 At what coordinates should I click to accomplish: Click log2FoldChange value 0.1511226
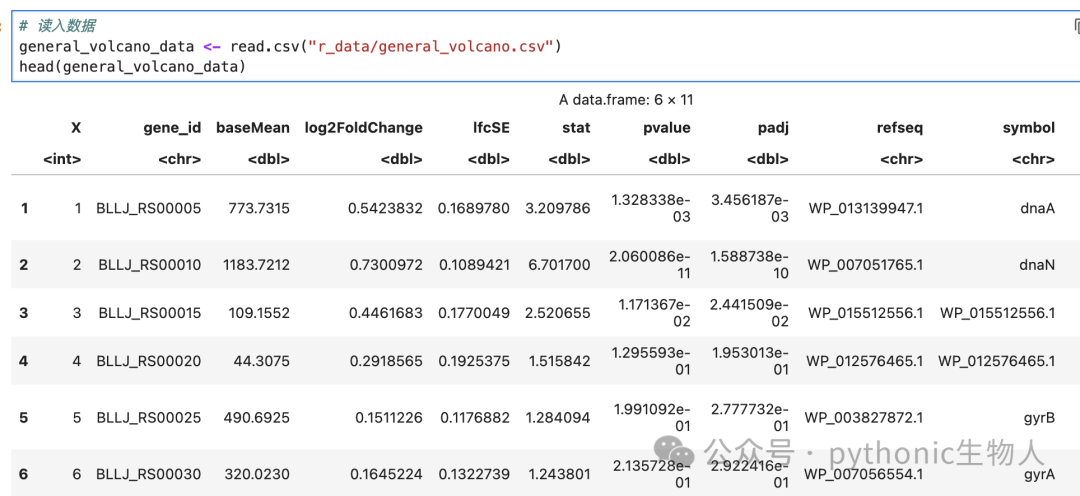click(x=389, y=417)
